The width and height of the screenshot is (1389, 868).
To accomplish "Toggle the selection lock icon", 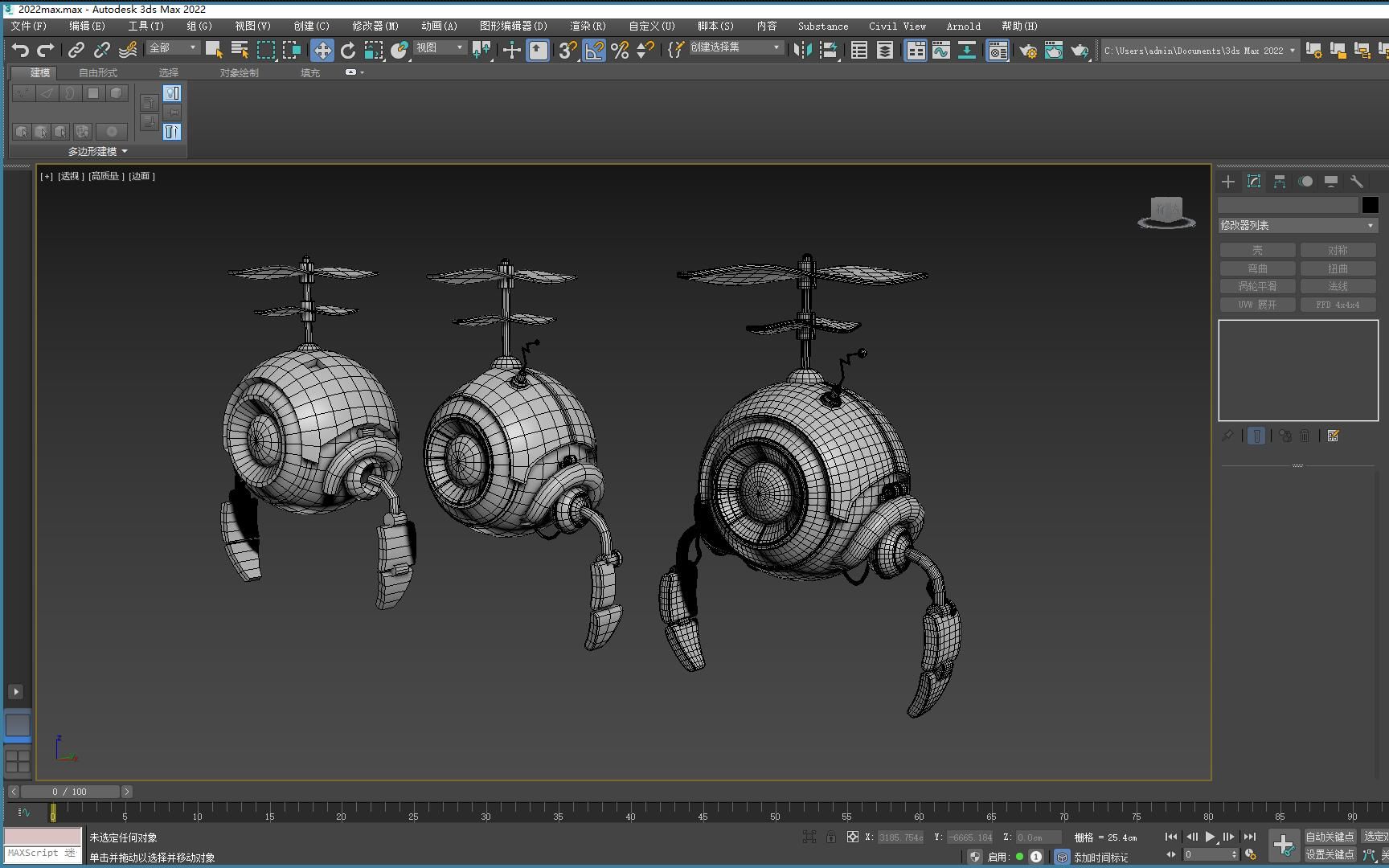I will click(831, 837).
